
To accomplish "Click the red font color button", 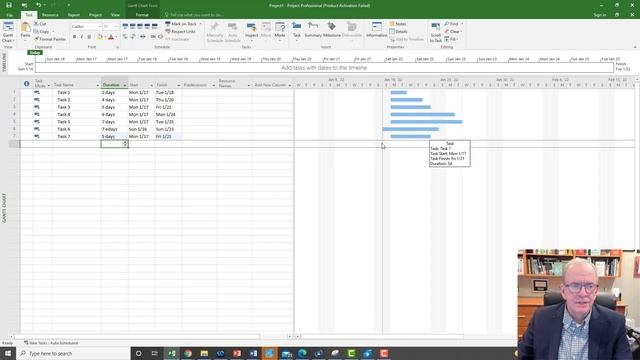I will pyautogui.click(x=111, y=37).
